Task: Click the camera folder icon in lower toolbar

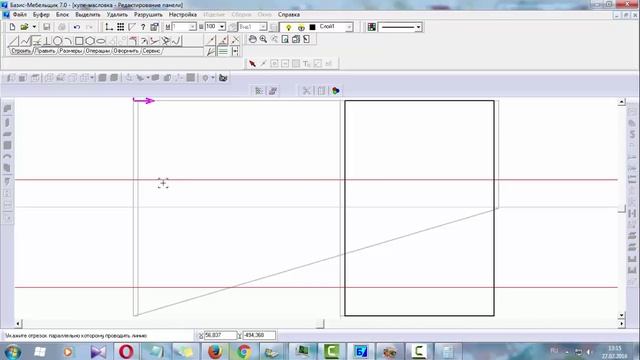Action: (x=223, y=78)
